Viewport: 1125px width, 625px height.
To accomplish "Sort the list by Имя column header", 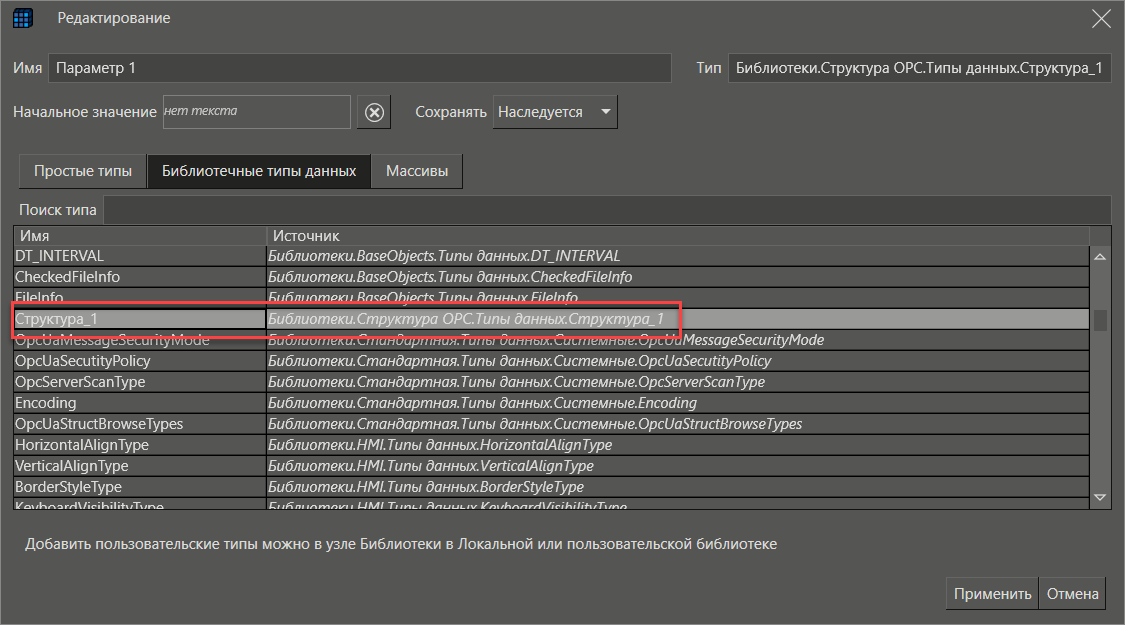I will pyautogui.click(x=140, y=235).
